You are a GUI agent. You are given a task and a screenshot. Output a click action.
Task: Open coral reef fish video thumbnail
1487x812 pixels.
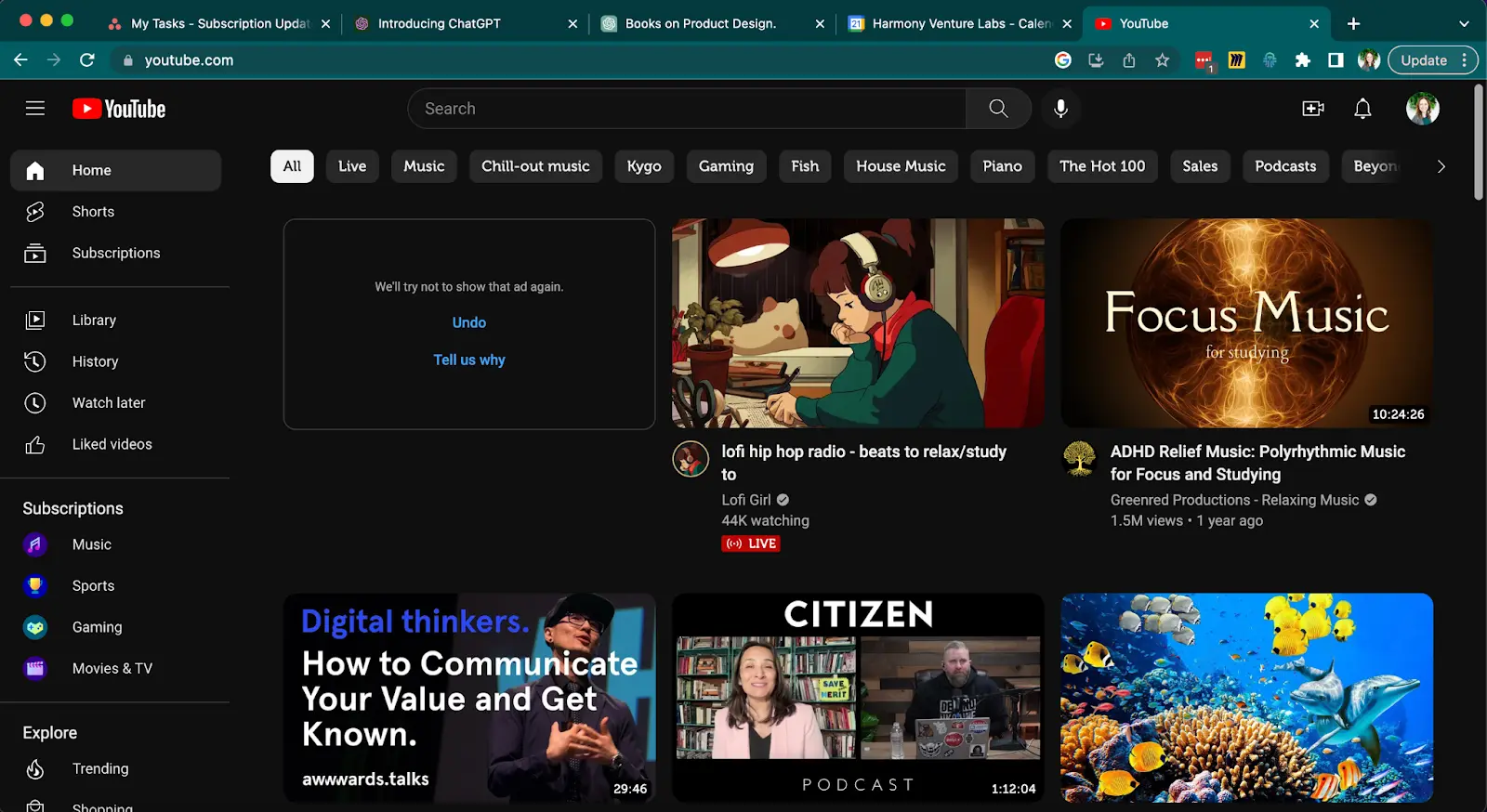(x=1247, y=698)
